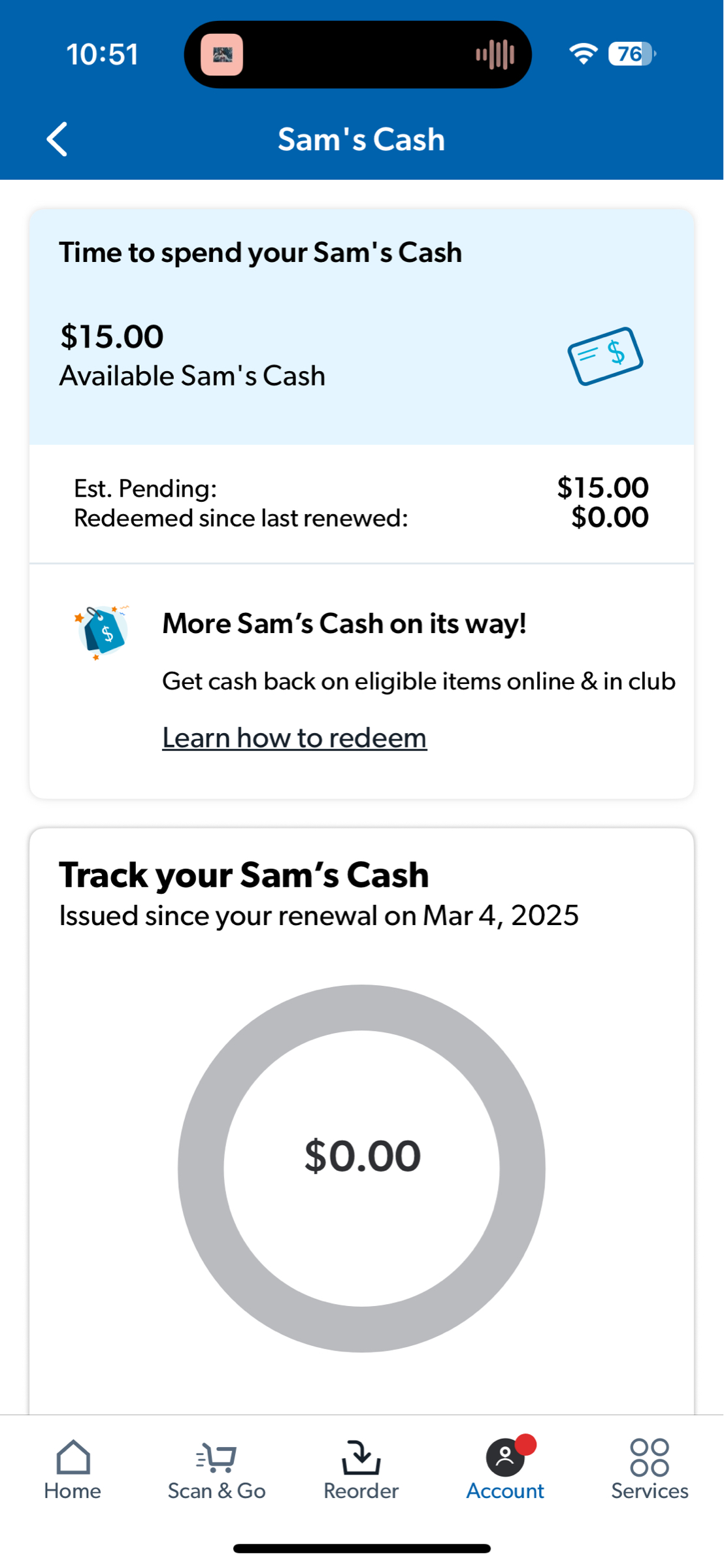Open the Sam's Cash header title

click(361, 139)
